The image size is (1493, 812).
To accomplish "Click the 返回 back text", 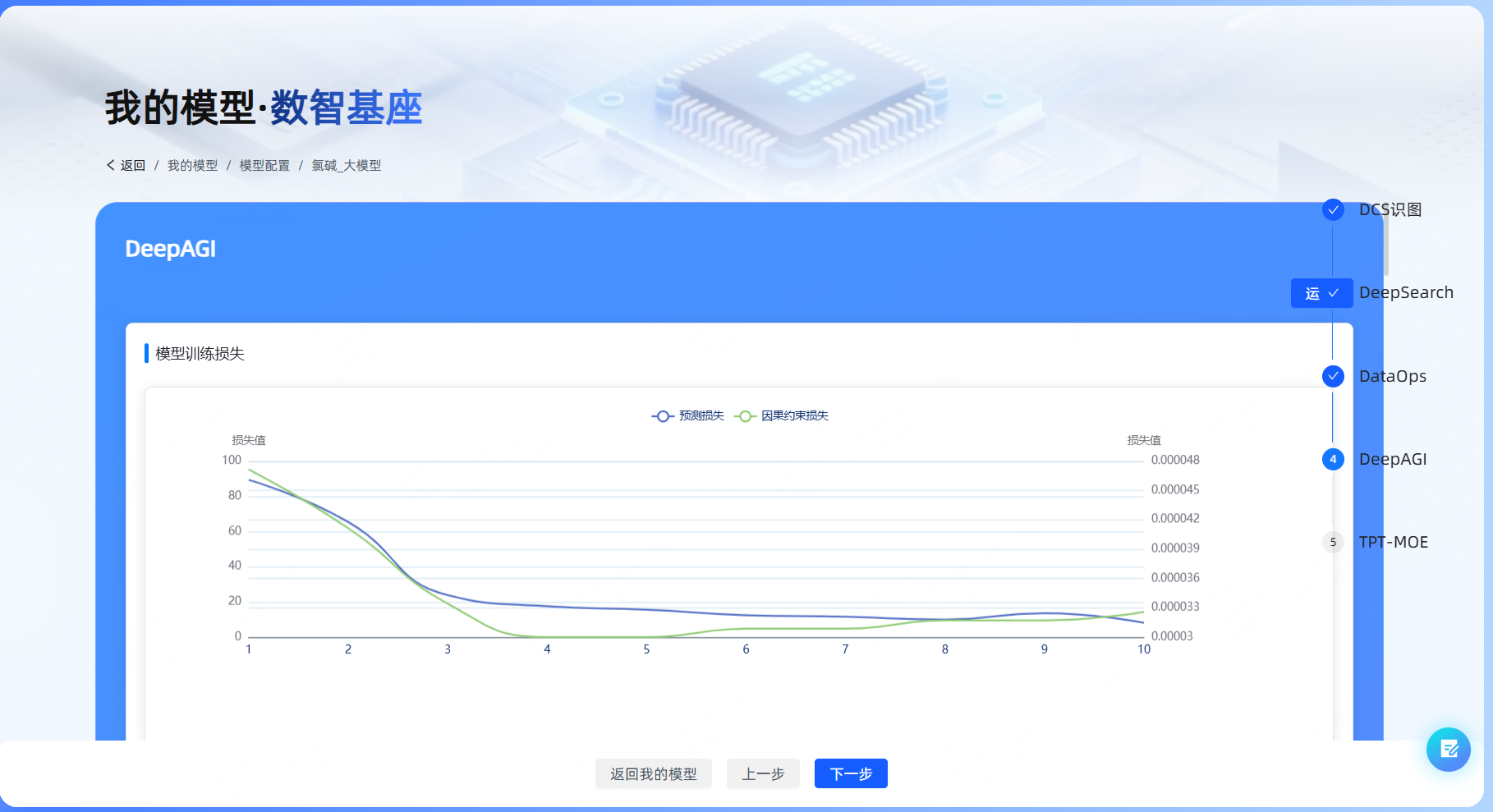I will 133,165.
